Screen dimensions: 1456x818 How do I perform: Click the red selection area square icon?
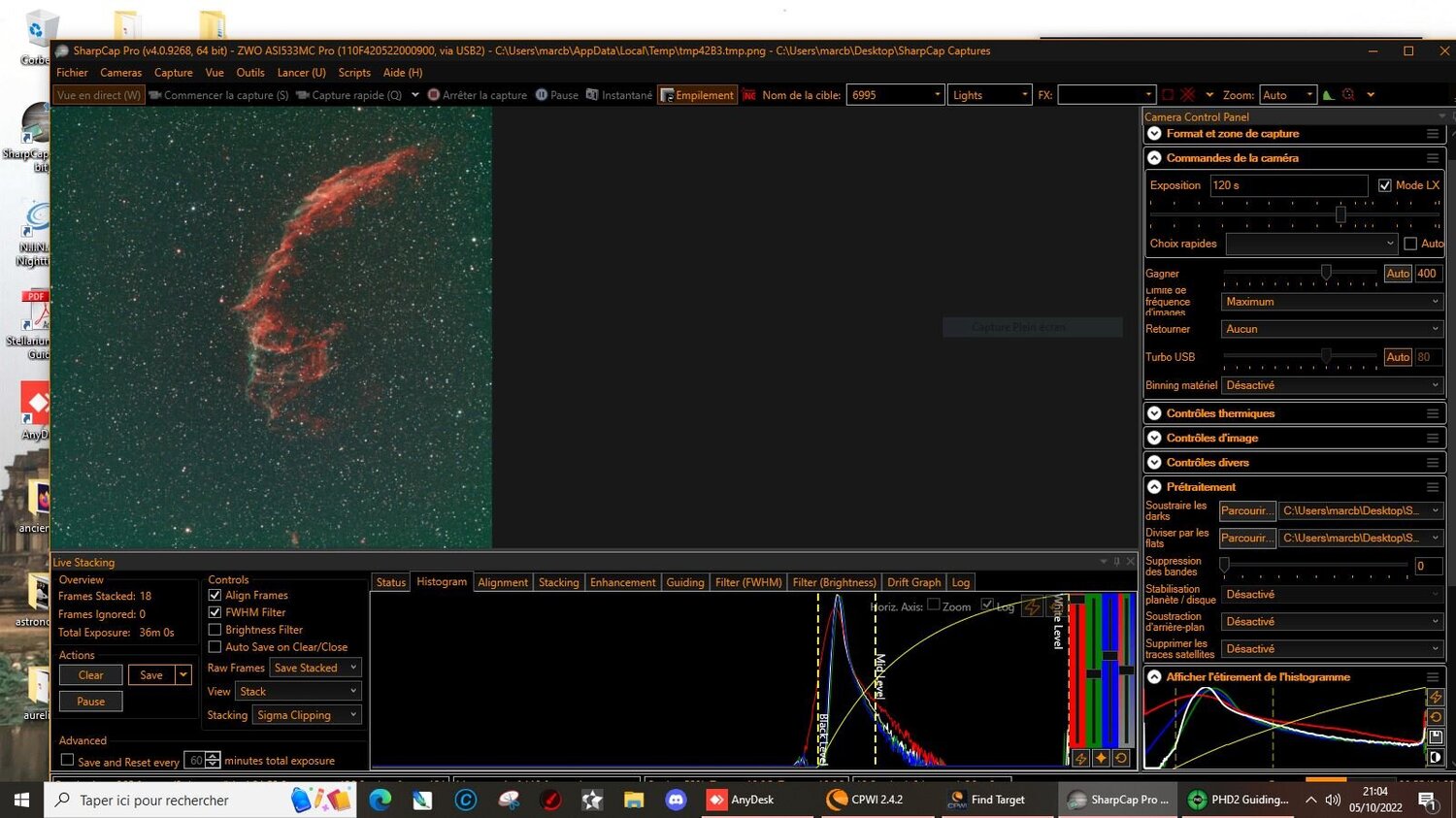point(1168,95)
